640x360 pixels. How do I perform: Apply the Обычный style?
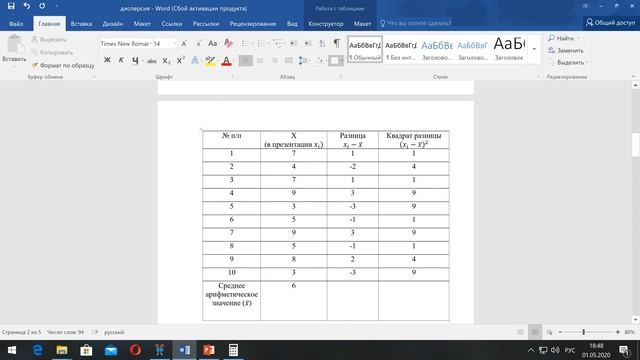[x=365, y=49]
